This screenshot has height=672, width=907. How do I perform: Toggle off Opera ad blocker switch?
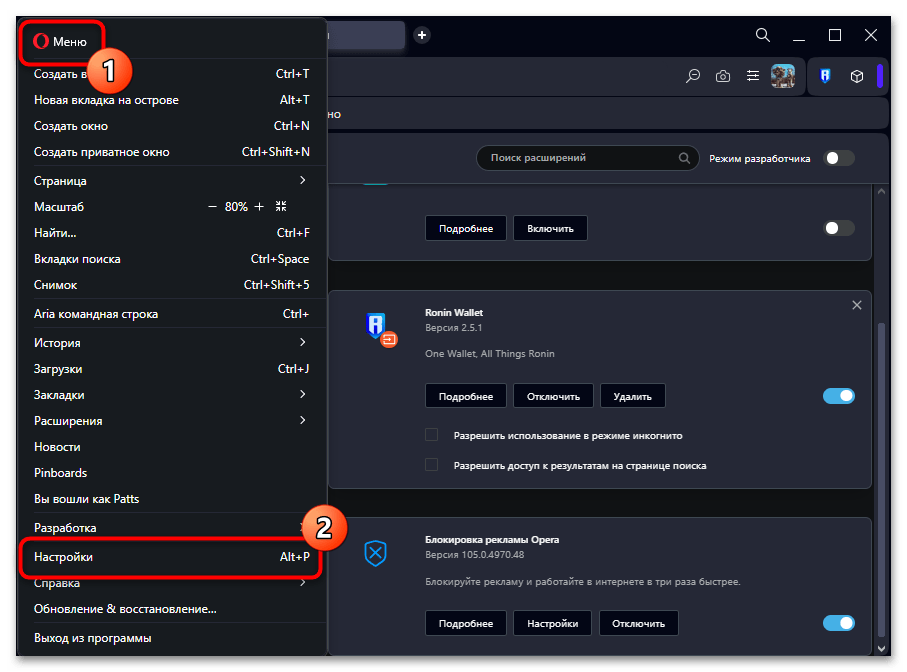[839, 623]
